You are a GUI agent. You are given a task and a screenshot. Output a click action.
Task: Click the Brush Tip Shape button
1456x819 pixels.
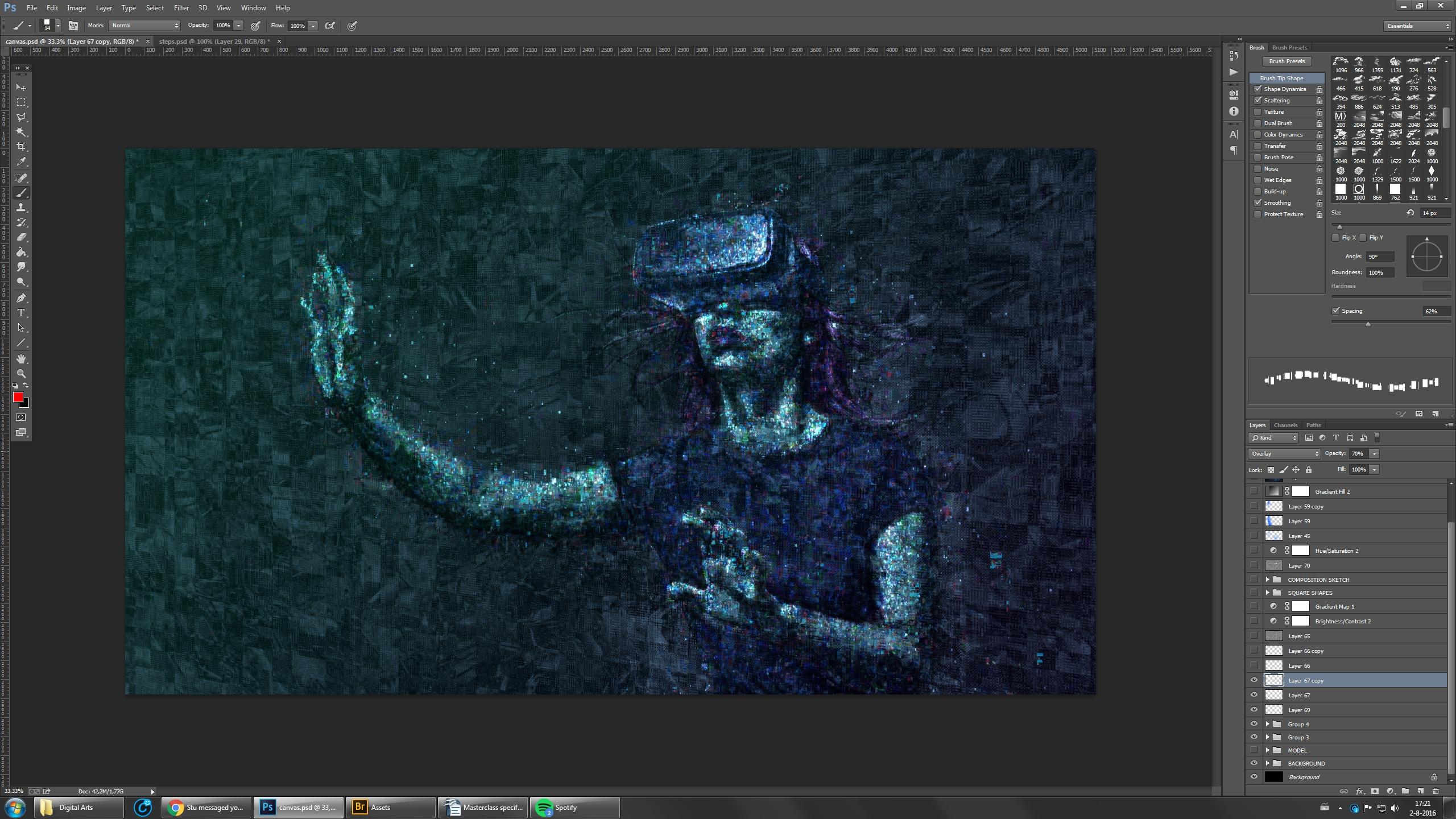click(x=1287, y=78)
